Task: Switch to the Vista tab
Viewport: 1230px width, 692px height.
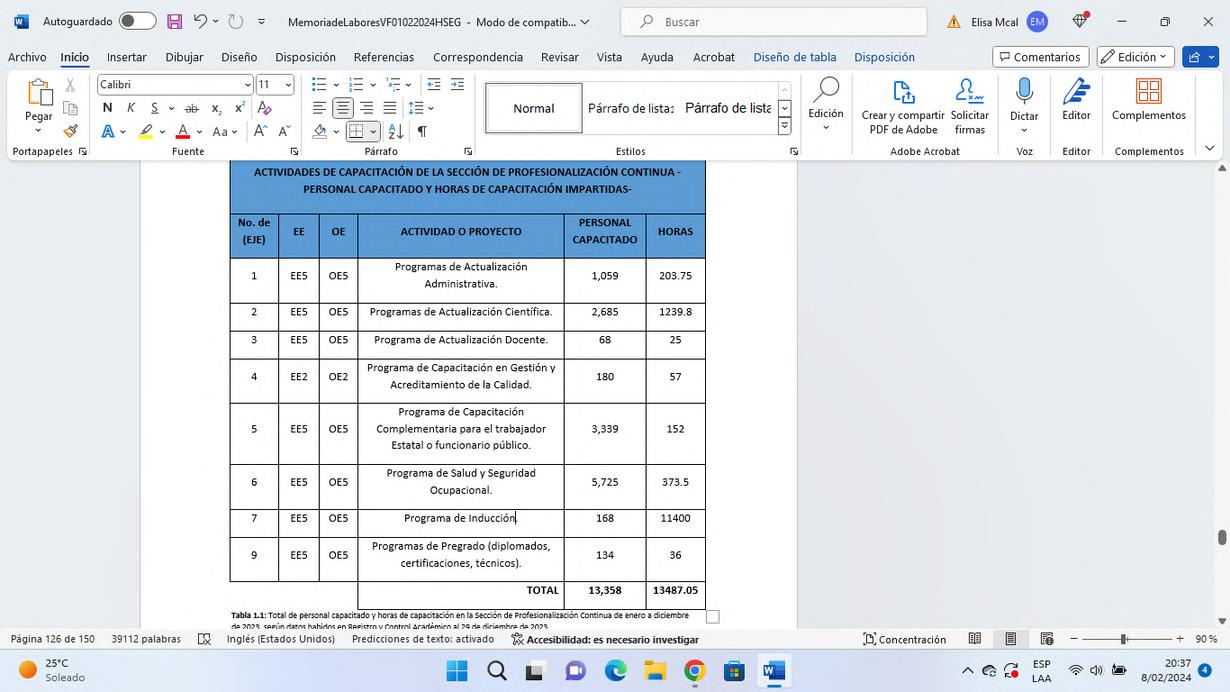Action: (x=609, y=57)
